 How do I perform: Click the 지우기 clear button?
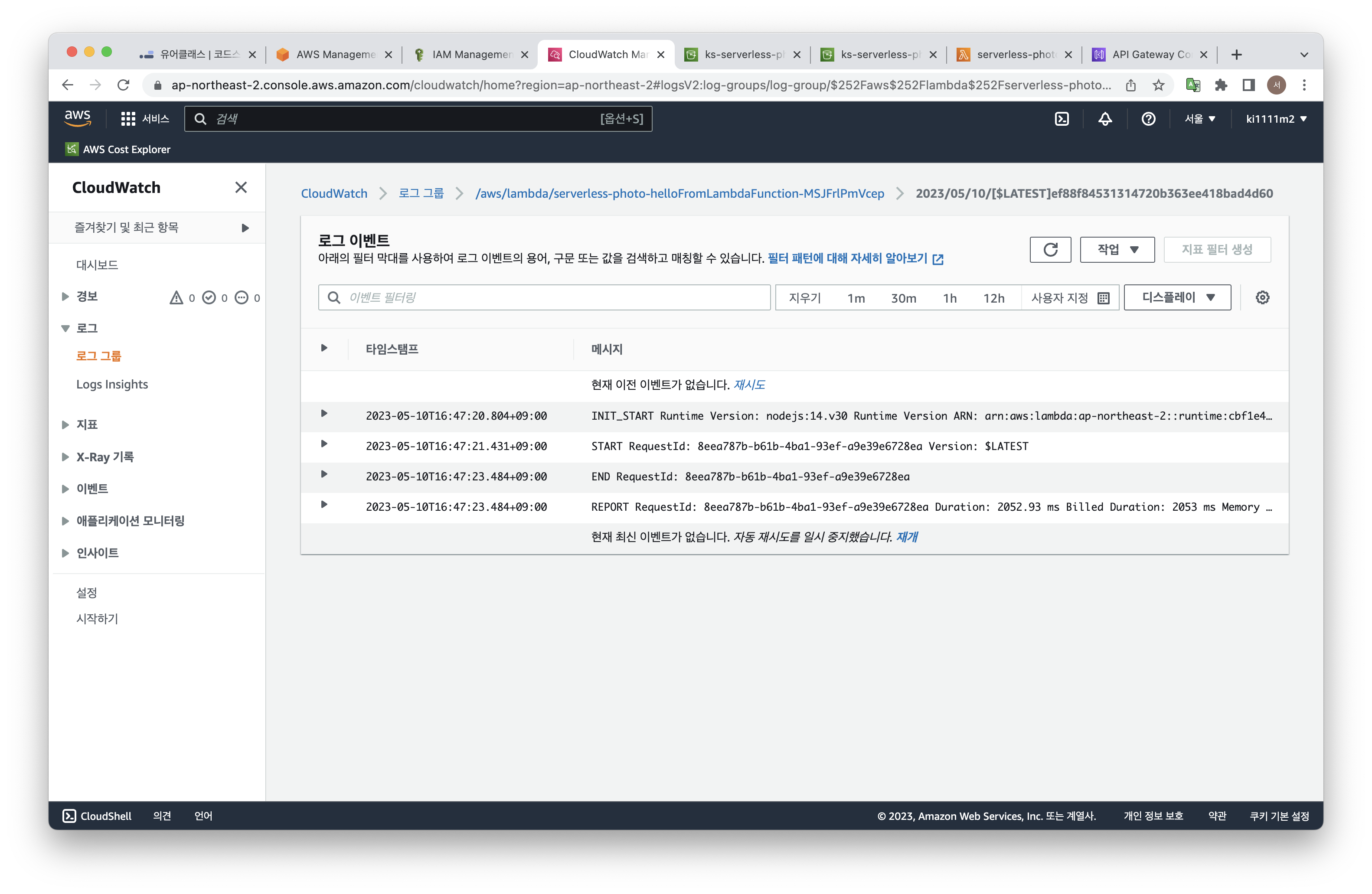click(x=805, y=298)
